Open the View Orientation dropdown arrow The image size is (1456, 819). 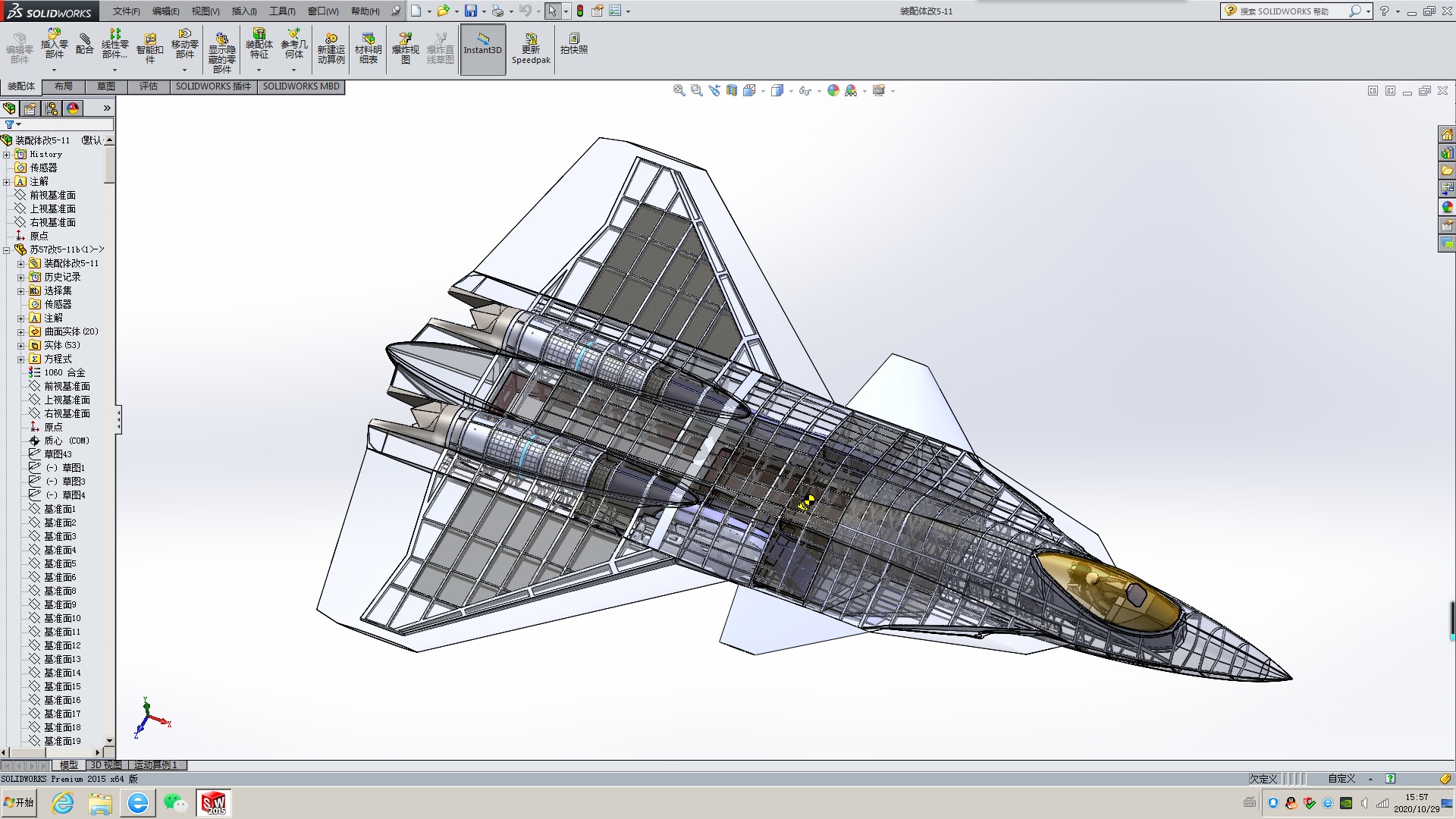pos(763,91)
